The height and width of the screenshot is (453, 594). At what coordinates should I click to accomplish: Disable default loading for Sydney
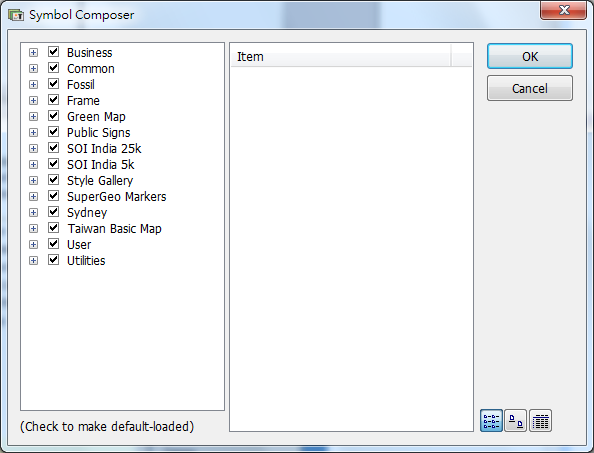[x=53, y=212]
